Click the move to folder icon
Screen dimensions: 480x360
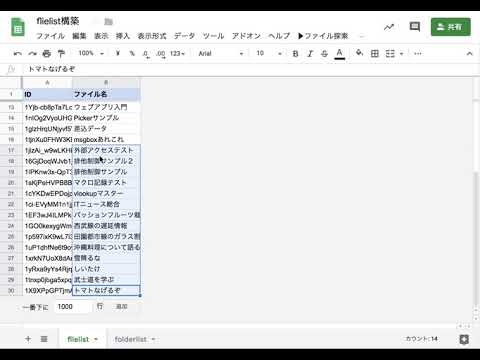pos(108,22)
